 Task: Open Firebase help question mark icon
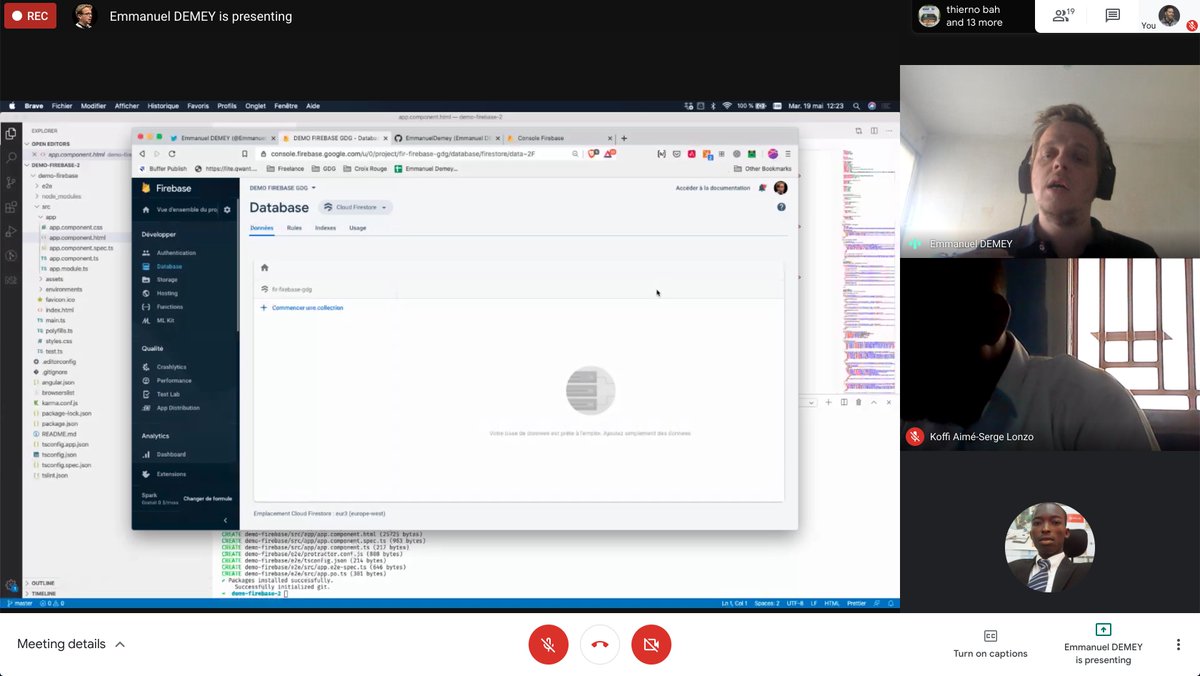pos(781,207)
